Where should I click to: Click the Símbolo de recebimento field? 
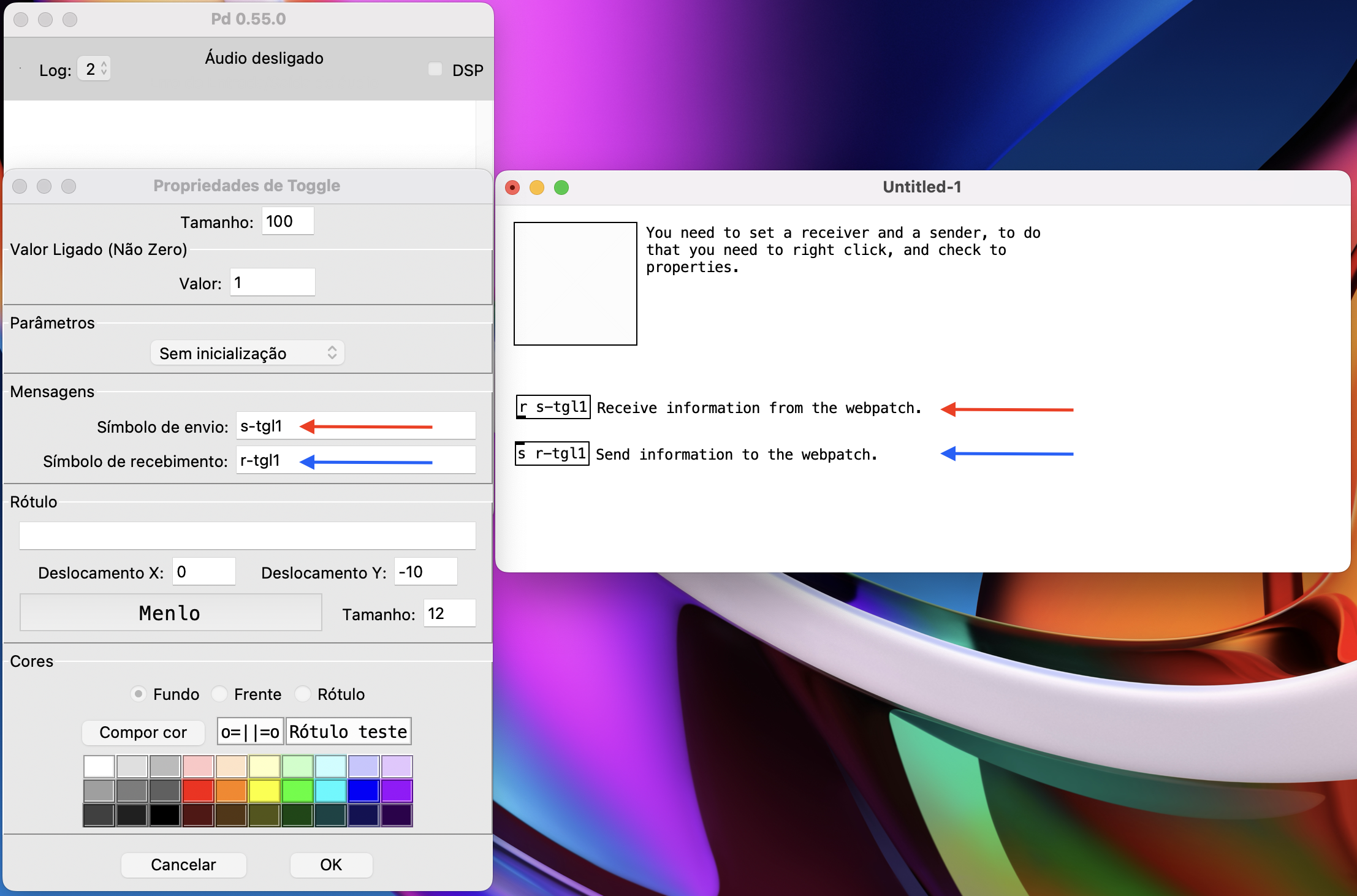[355, 460]
